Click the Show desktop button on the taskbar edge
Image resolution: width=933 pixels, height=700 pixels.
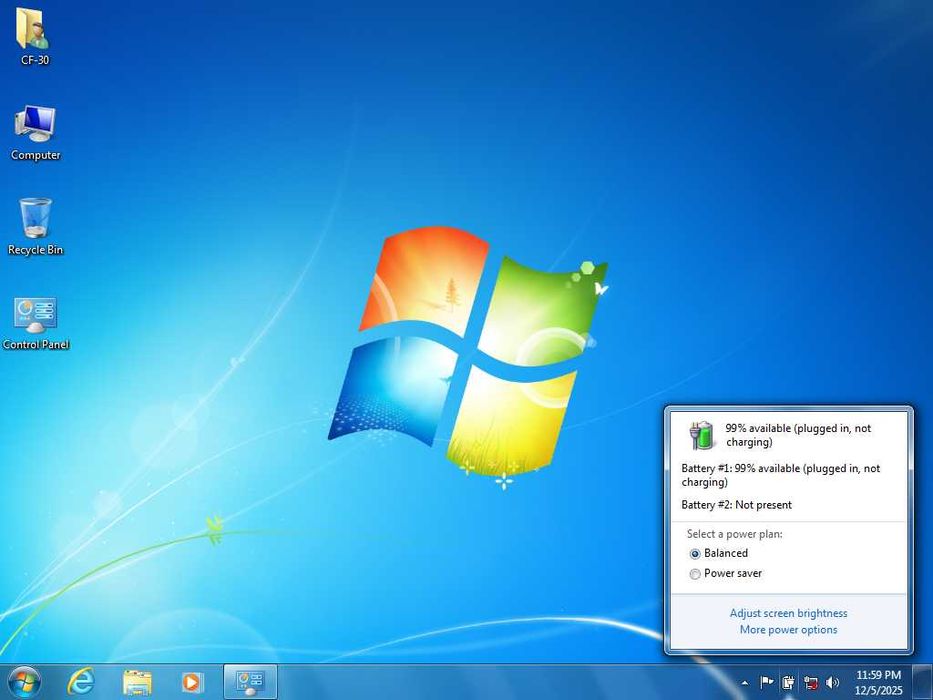click(x=923, y=682)
